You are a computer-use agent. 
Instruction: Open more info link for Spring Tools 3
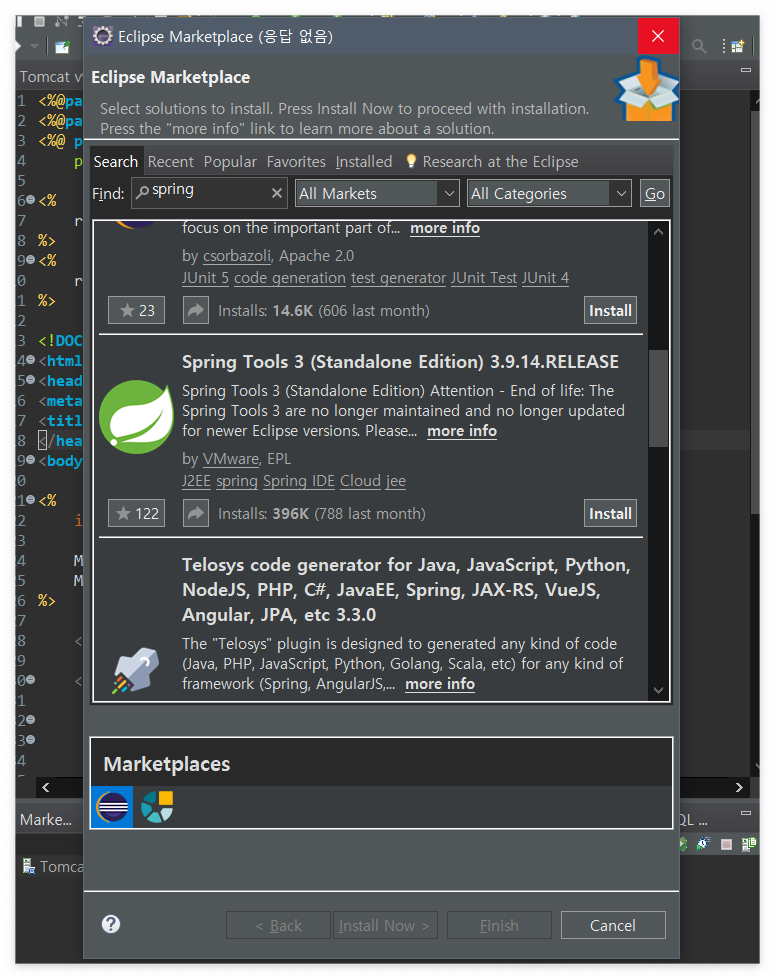[x=462, y=431]
